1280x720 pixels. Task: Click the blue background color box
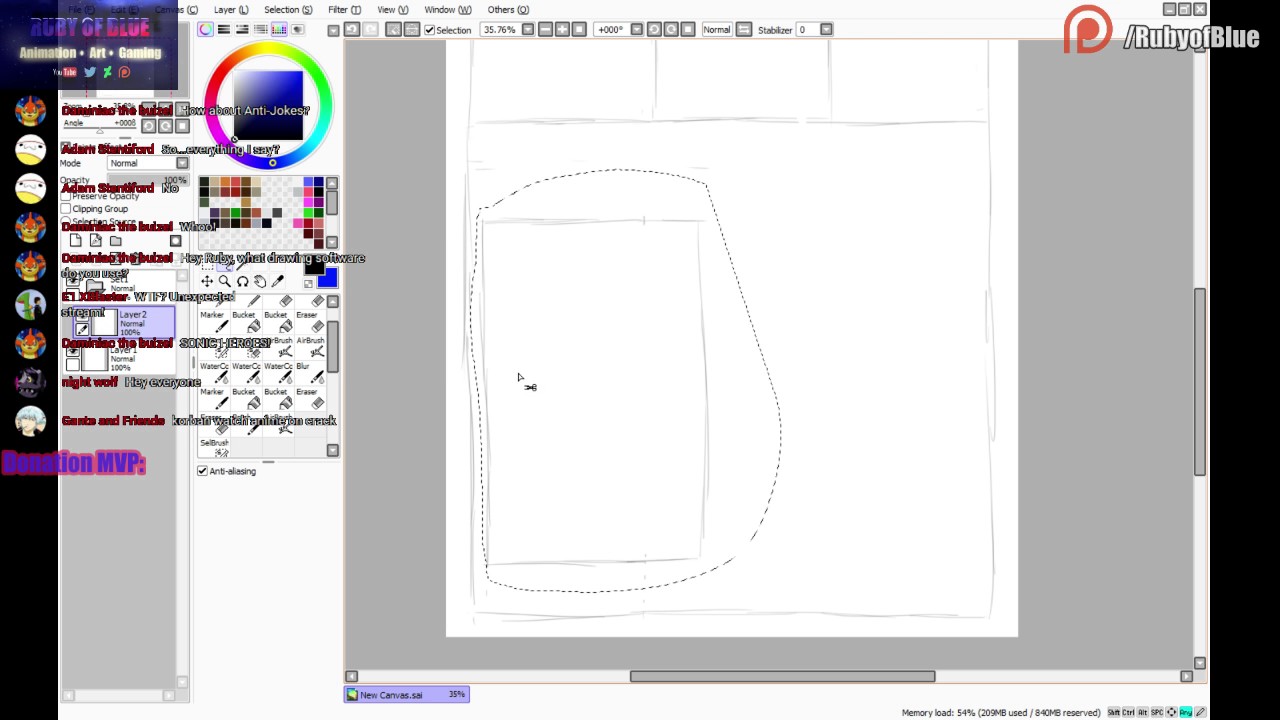click(327, 279)
